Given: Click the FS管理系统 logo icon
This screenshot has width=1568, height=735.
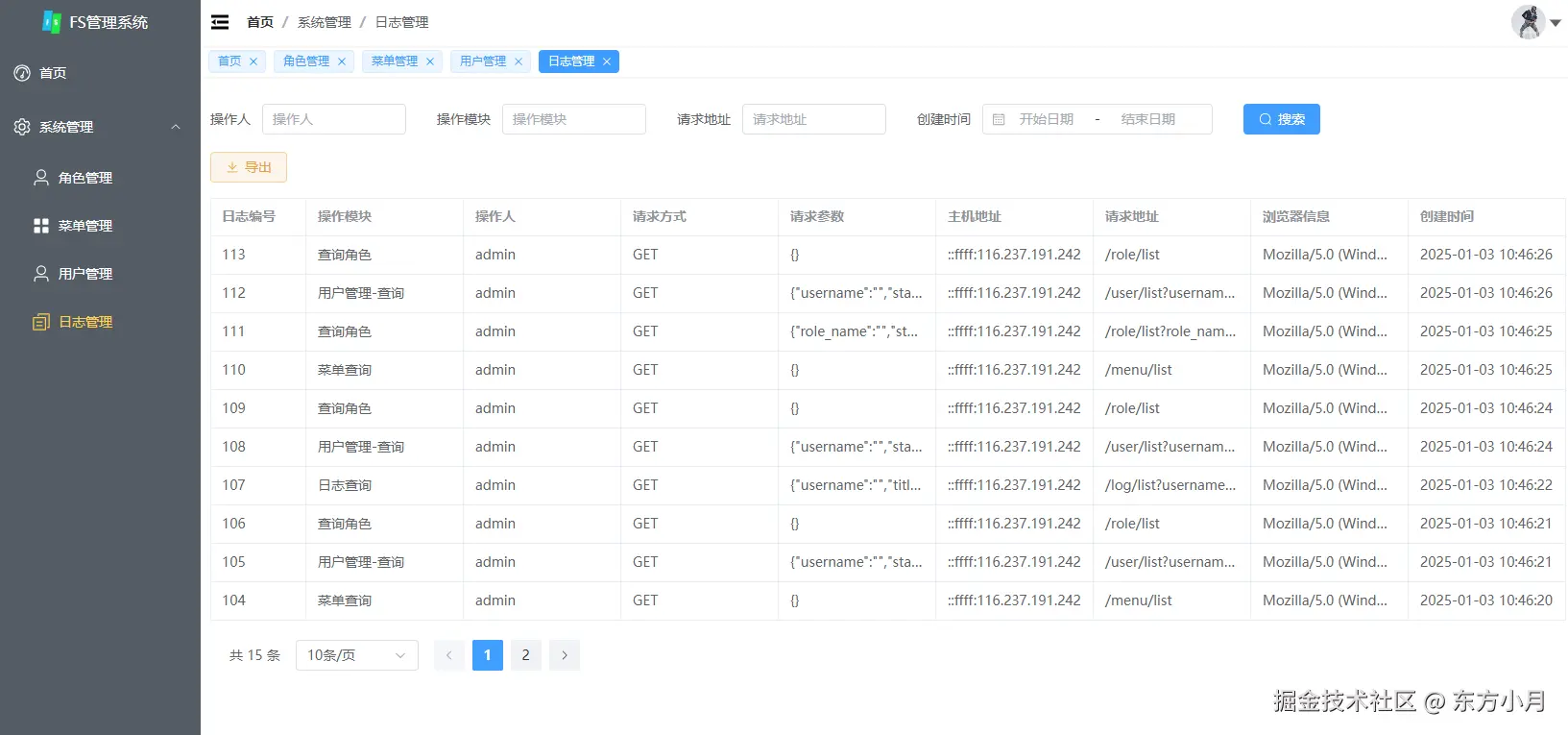Looking at the screenshot, I should point(52,22).
